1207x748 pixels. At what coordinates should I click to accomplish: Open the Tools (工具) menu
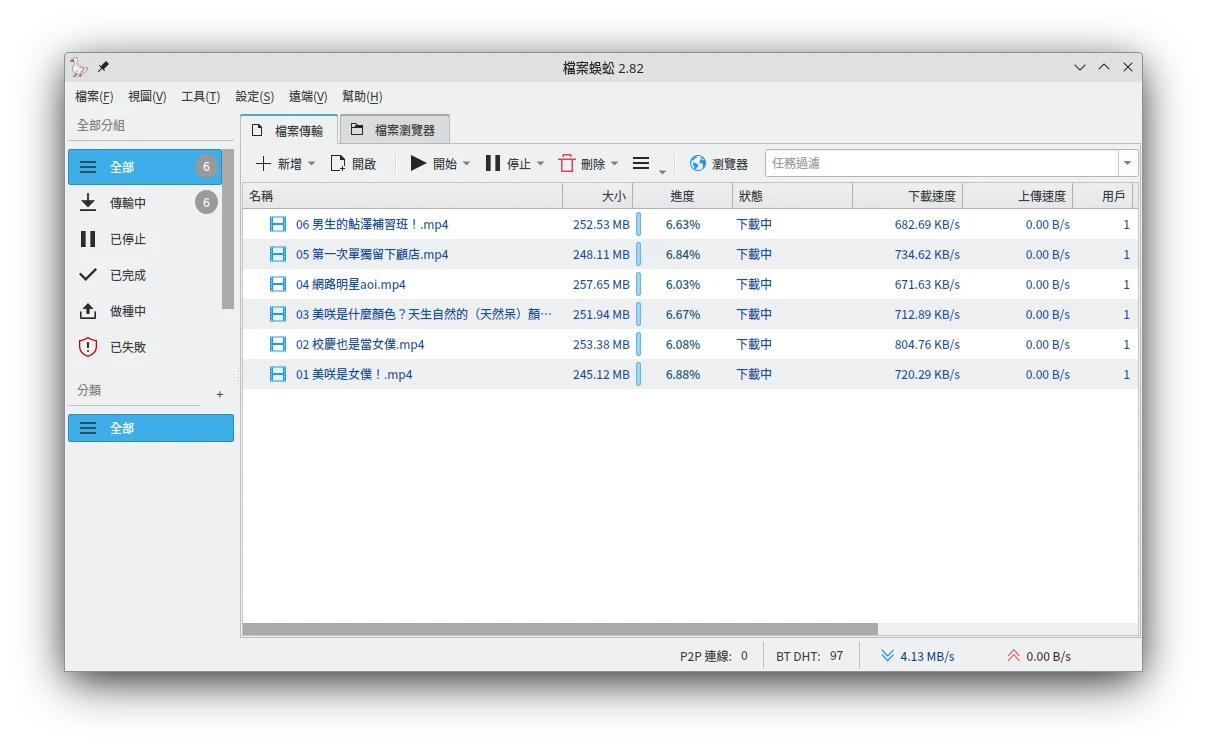click(200, 96)
